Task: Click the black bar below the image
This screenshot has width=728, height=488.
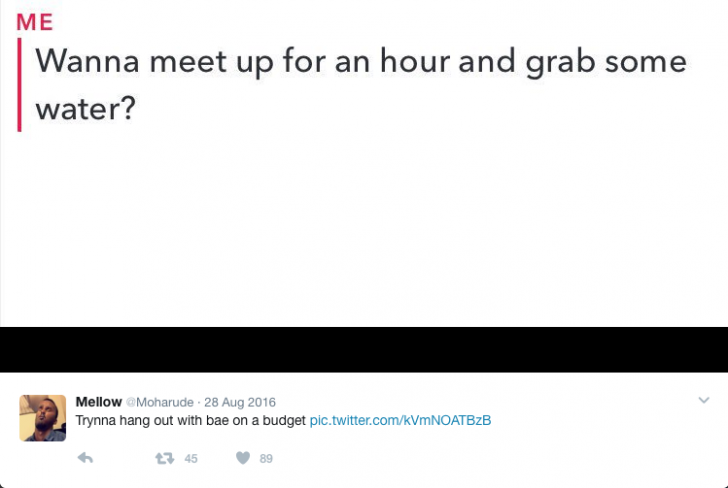Action: point(364,349)
